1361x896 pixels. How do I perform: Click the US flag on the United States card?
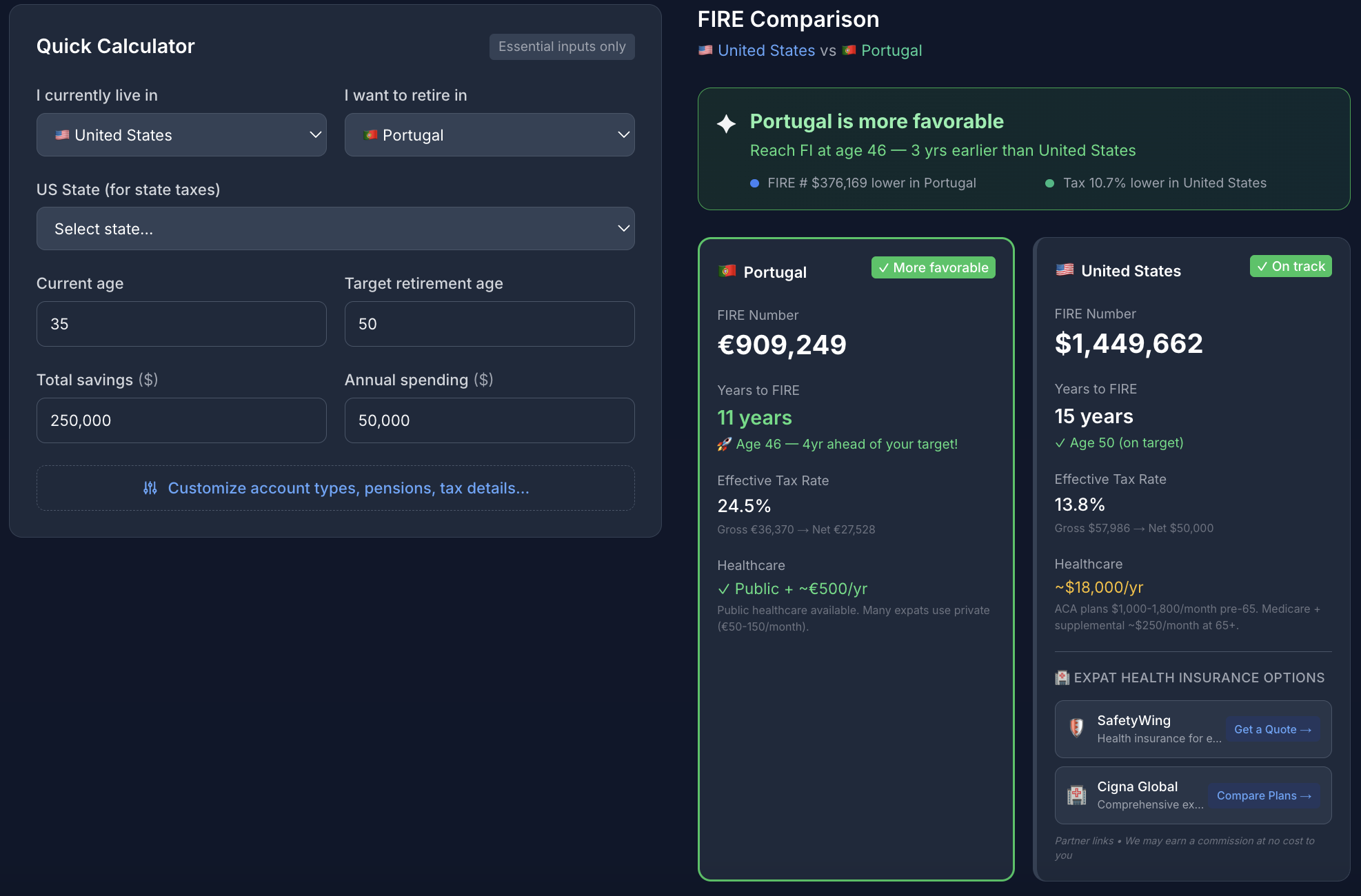[x=1065, y=269]
